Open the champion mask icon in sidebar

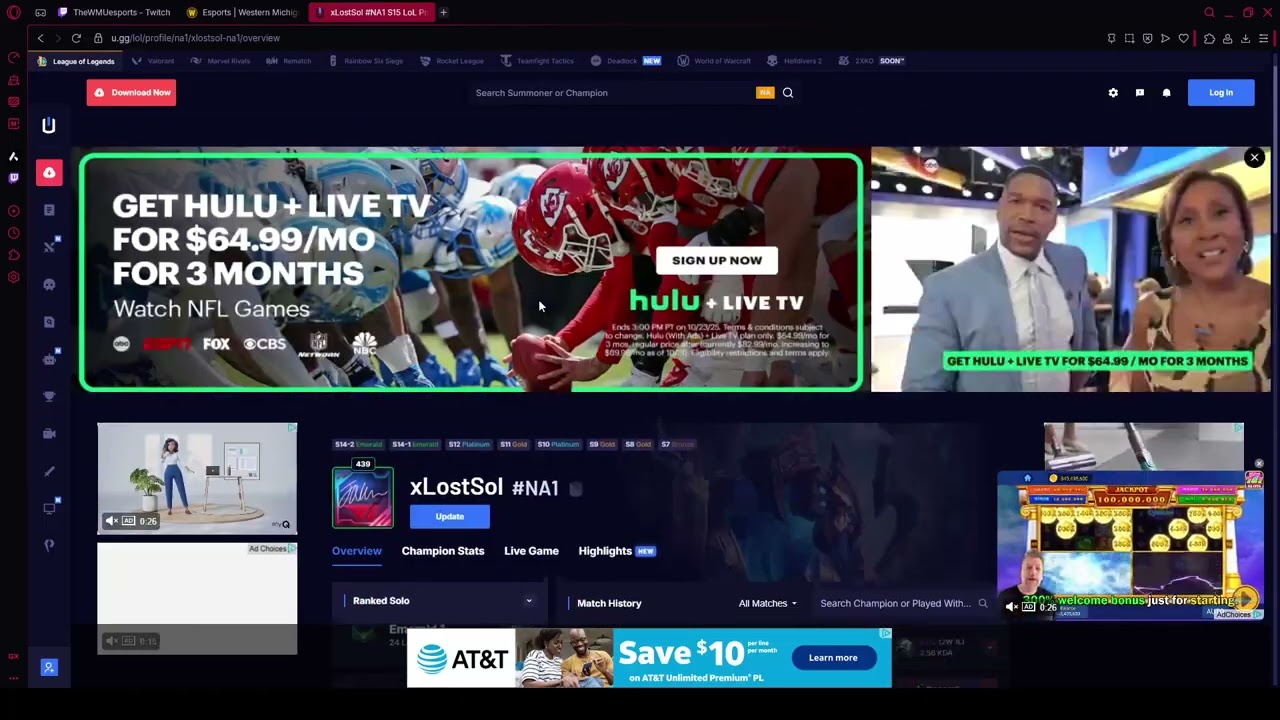pyautogui.click(x=49, y=284)
